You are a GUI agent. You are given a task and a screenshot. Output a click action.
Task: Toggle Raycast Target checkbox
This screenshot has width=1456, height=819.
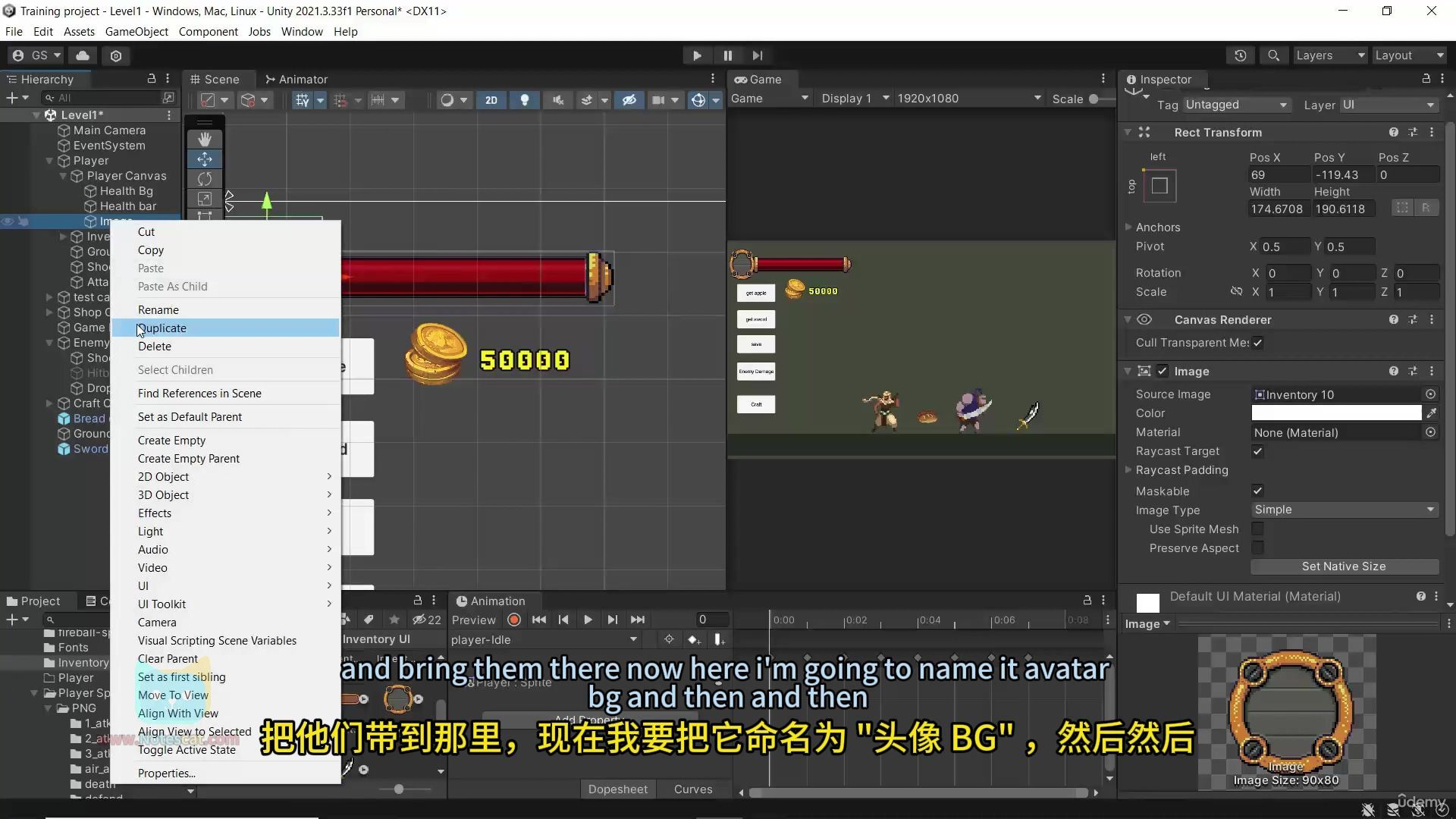[x=1257, y=451]
